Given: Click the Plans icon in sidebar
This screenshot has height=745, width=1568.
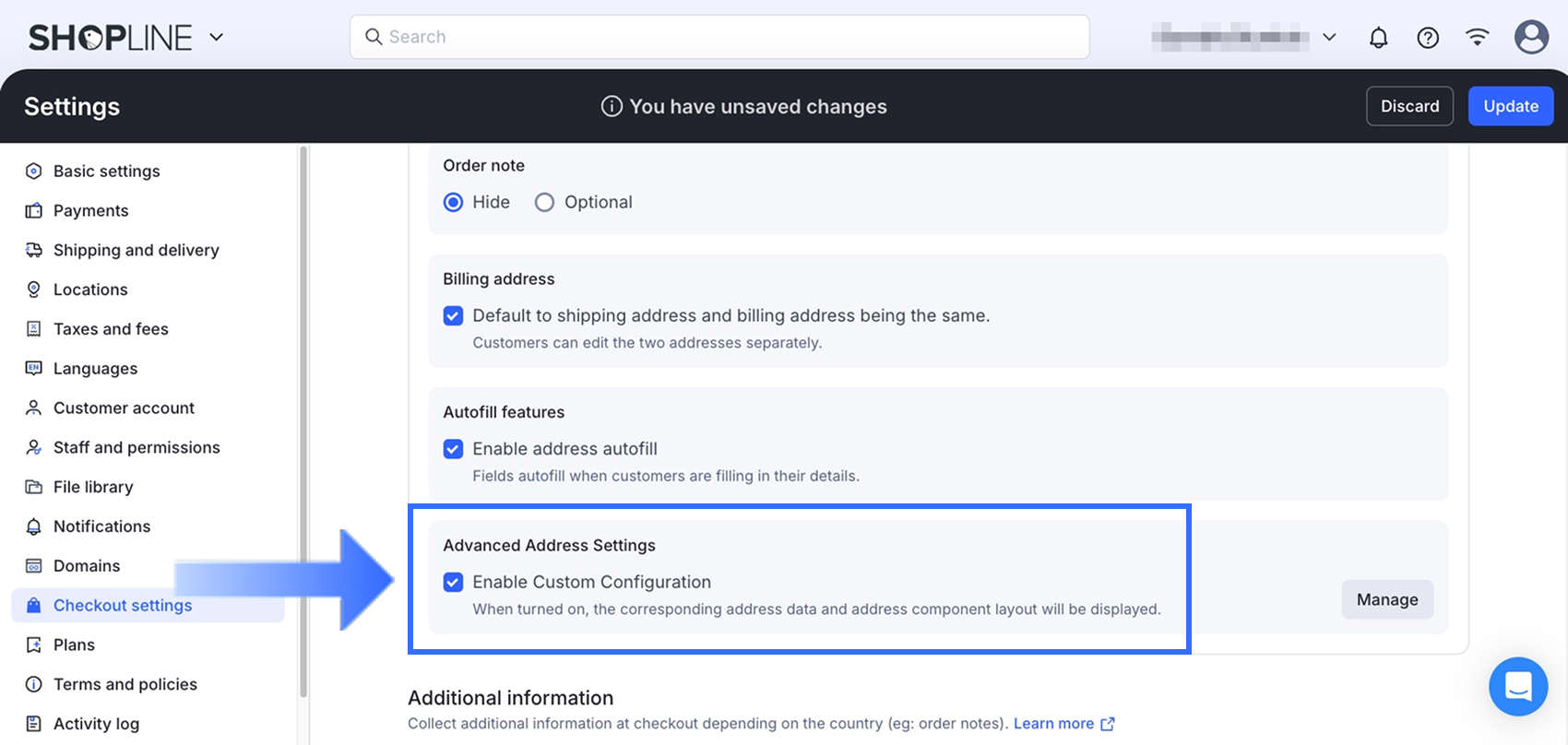Looking at the screenshot, I should pyautogui.click(x=34, y=644).
